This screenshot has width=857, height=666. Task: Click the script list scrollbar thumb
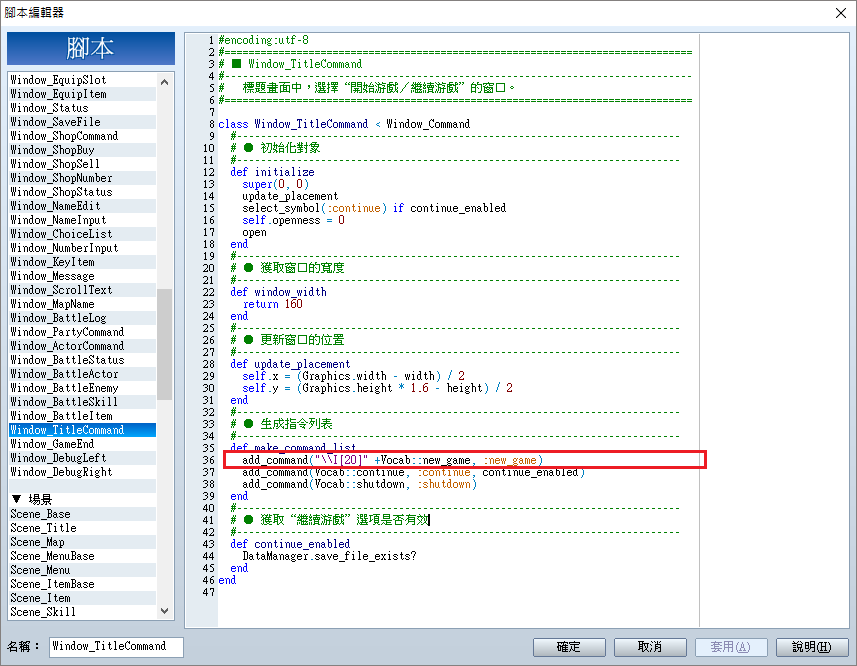click(x=165, y=344)
